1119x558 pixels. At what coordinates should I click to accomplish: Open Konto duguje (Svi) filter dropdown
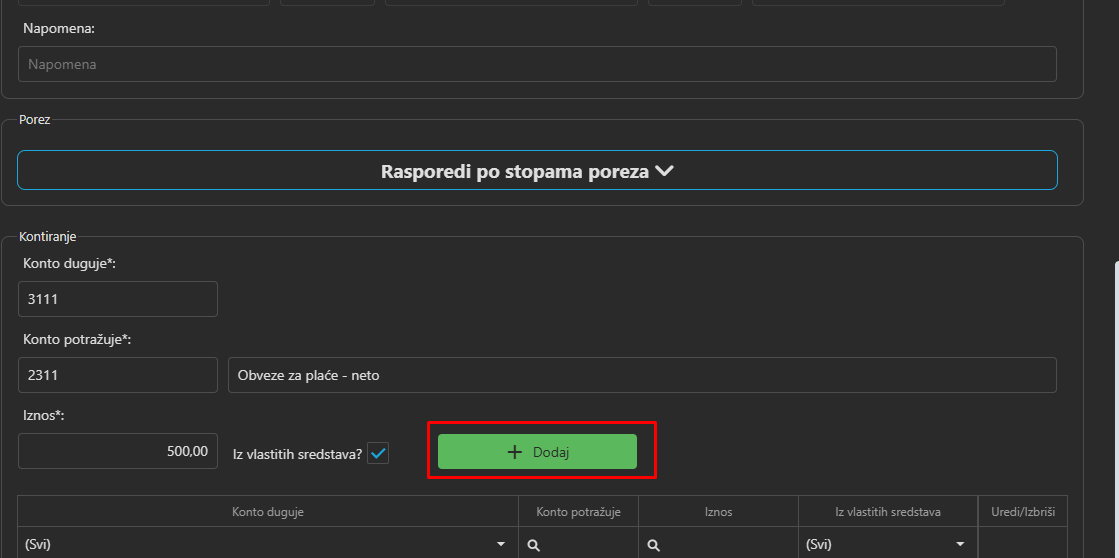click(x=500, y=545)
